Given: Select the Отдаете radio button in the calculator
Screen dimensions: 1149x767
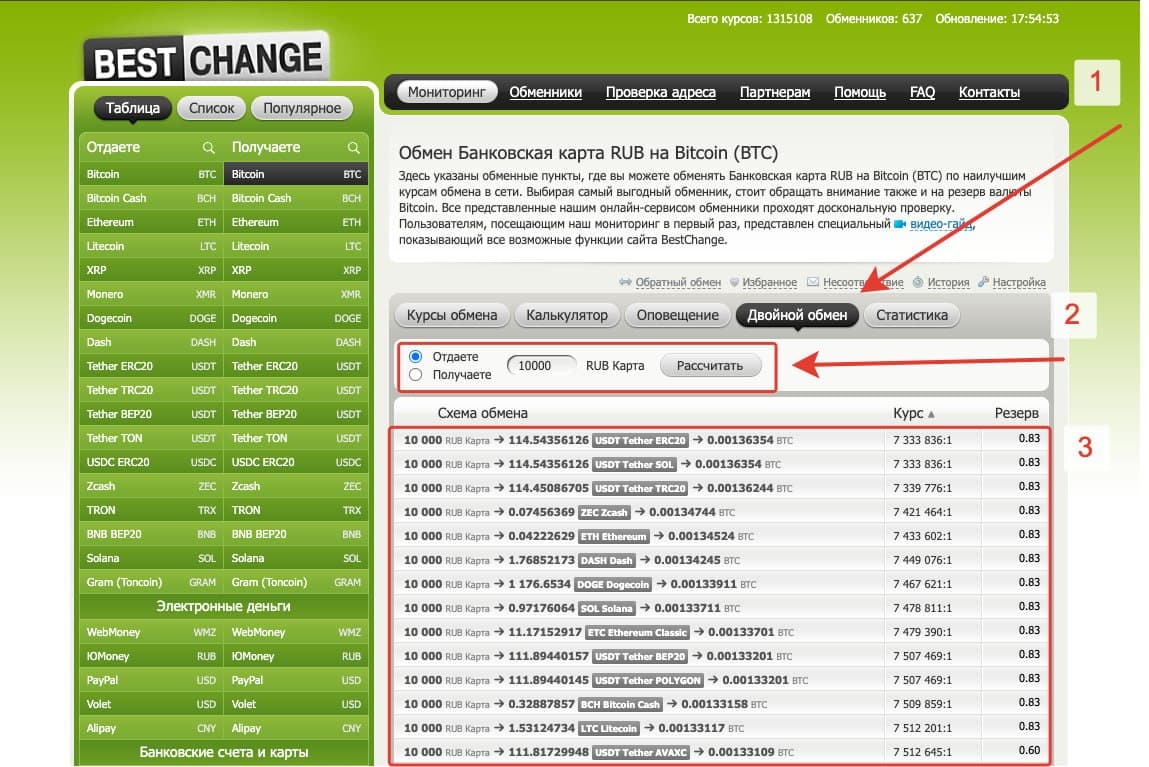Looking at the screenshot, I should click(x=415, y=357).
